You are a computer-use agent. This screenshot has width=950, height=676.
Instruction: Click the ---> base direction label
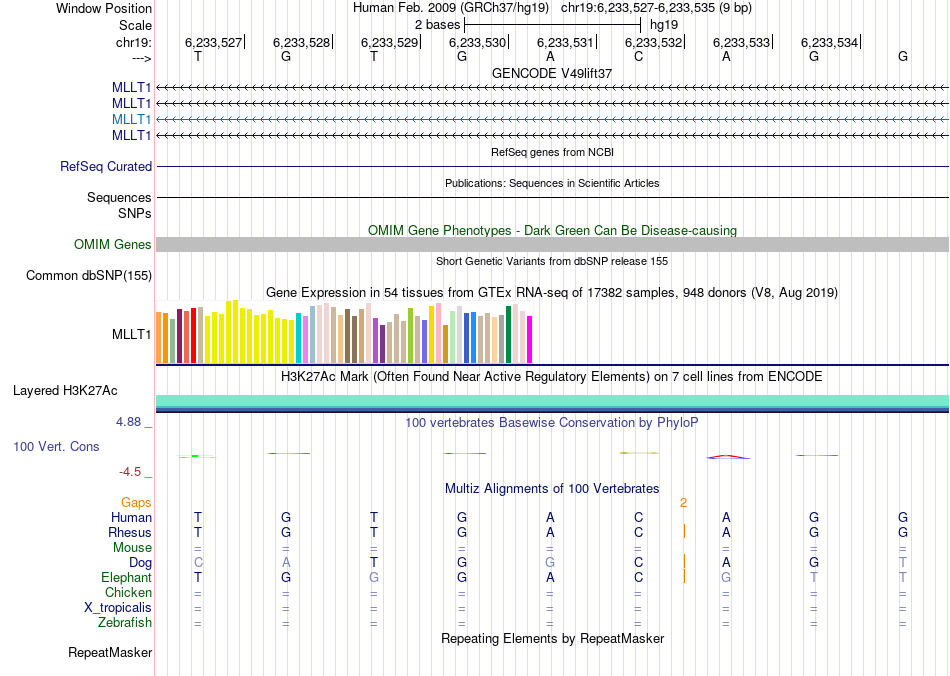pos(141,58)
